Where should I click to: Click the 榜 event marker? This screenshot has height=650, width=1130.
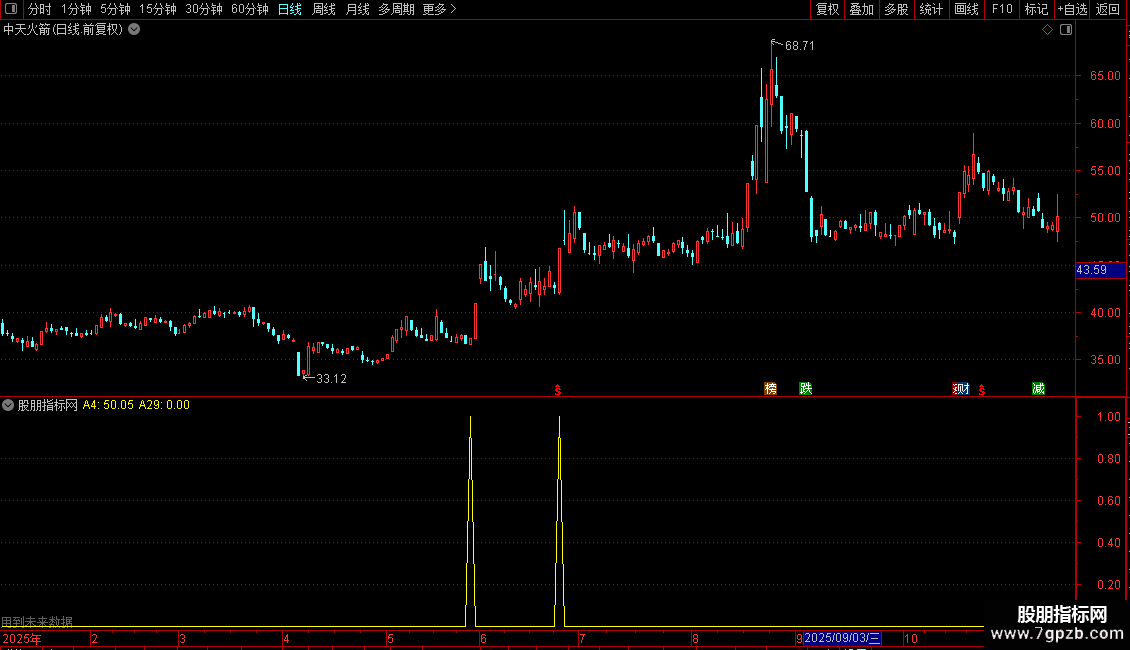coord(770,388)
